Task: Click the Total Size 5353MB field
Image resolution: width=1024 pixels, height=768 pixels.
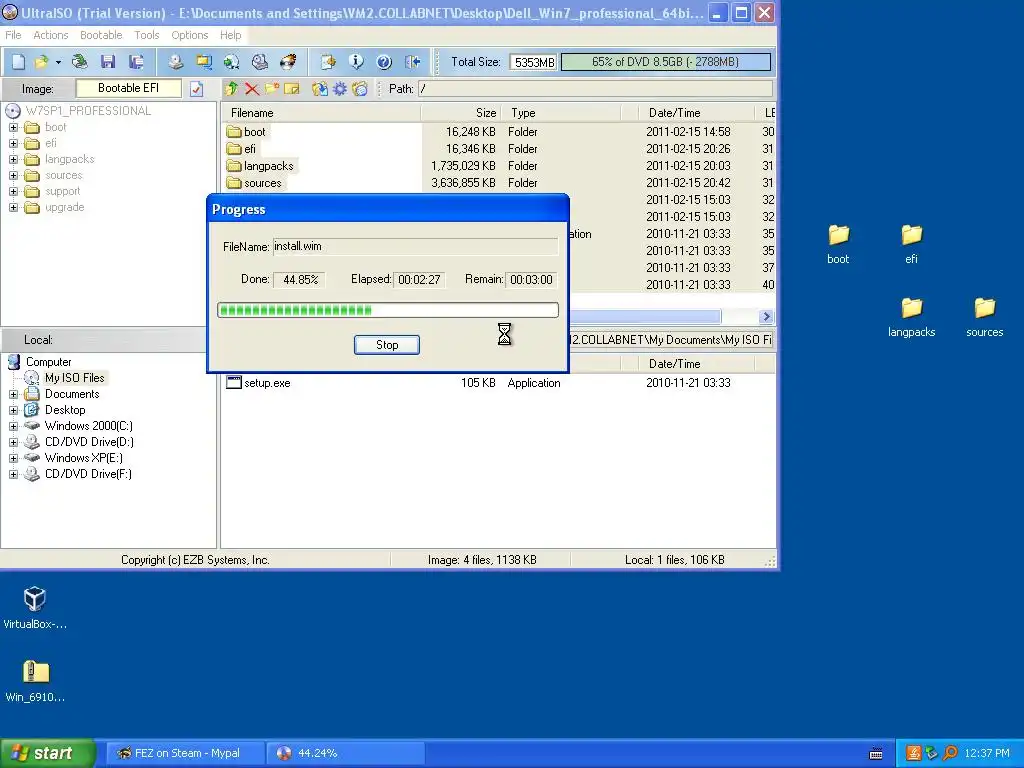Action: (534, 62)
